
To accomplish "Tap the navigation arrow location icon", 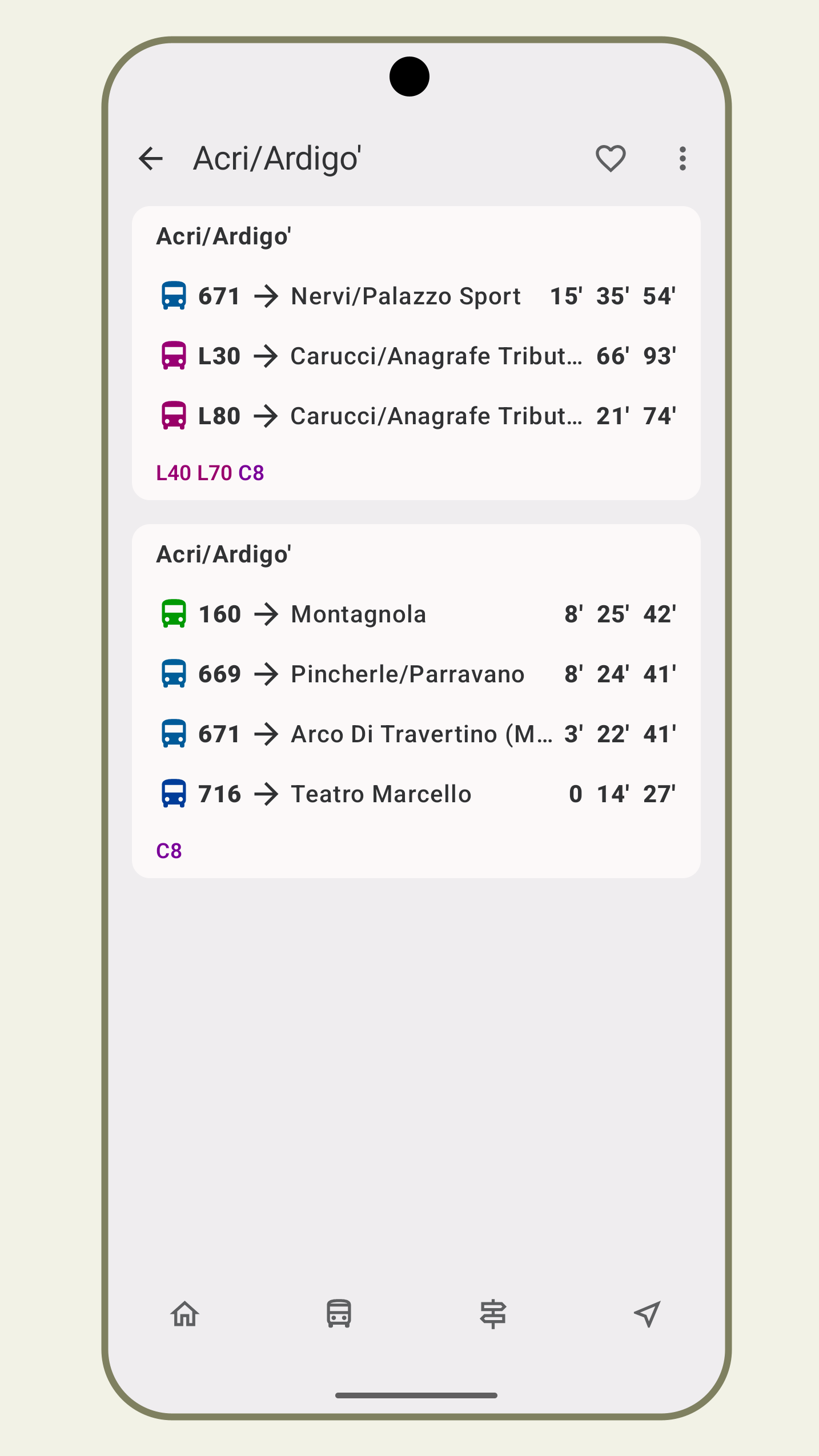I will pos(647,1314).
